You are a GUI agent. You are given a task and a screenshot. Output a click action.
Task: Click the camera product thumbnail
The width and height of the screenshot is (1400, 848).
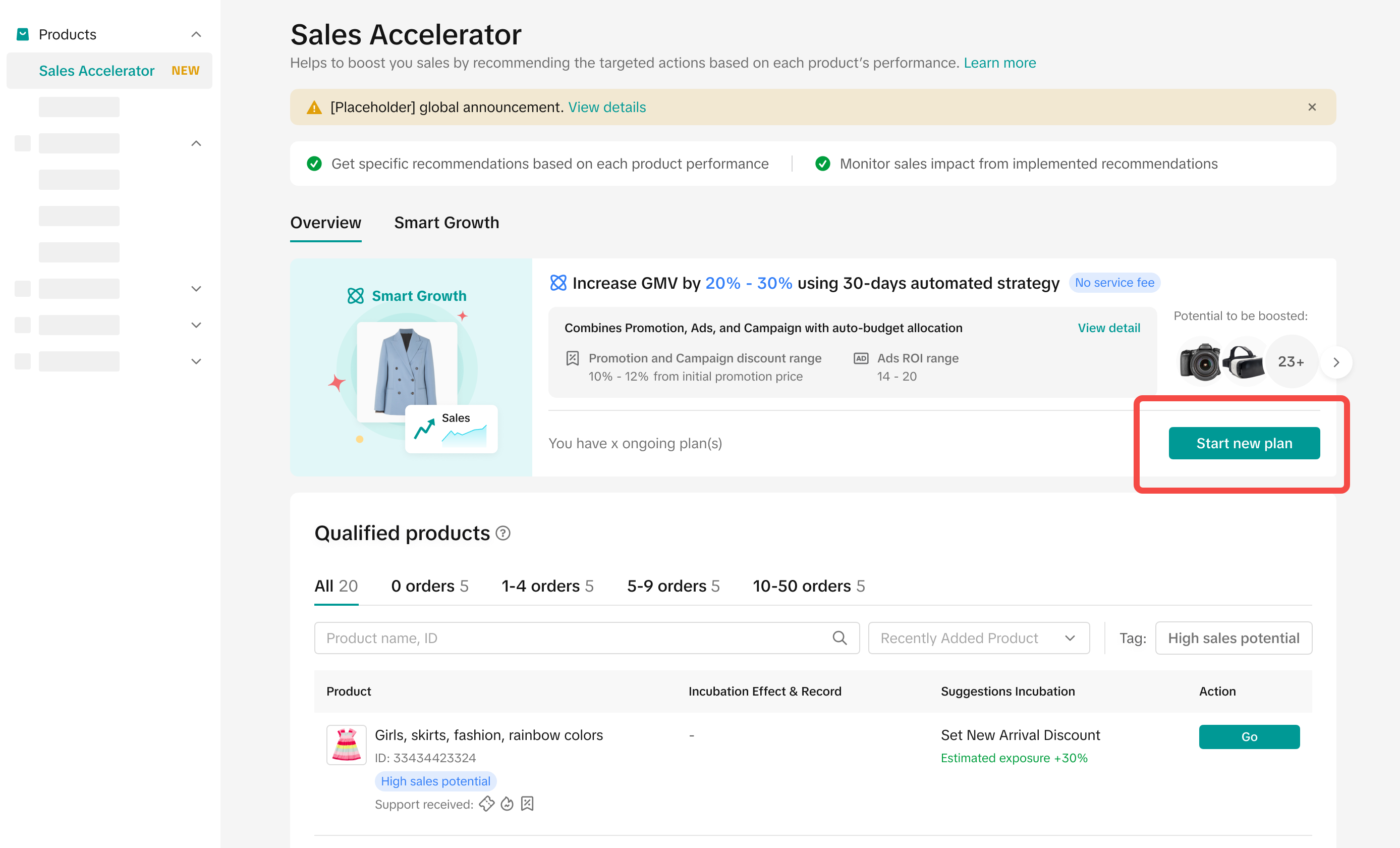pyautogui.click(x=1199, y=361)
